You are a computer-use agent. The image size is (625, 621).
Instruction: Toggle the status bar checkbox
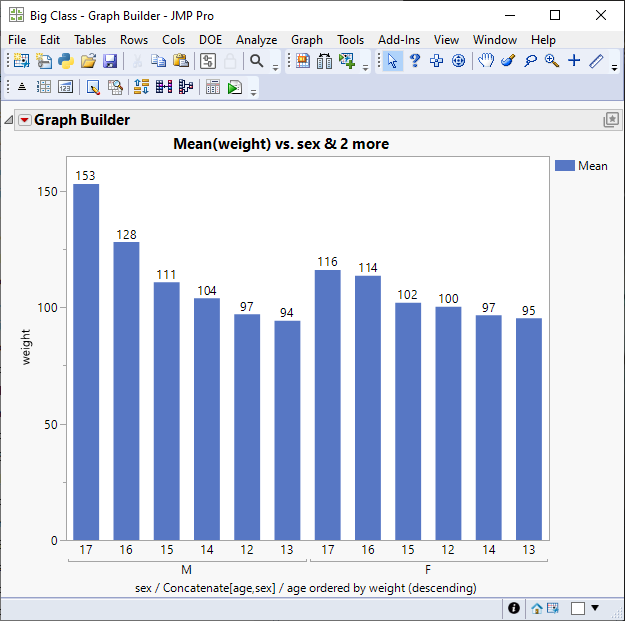[x=578, y=608]
